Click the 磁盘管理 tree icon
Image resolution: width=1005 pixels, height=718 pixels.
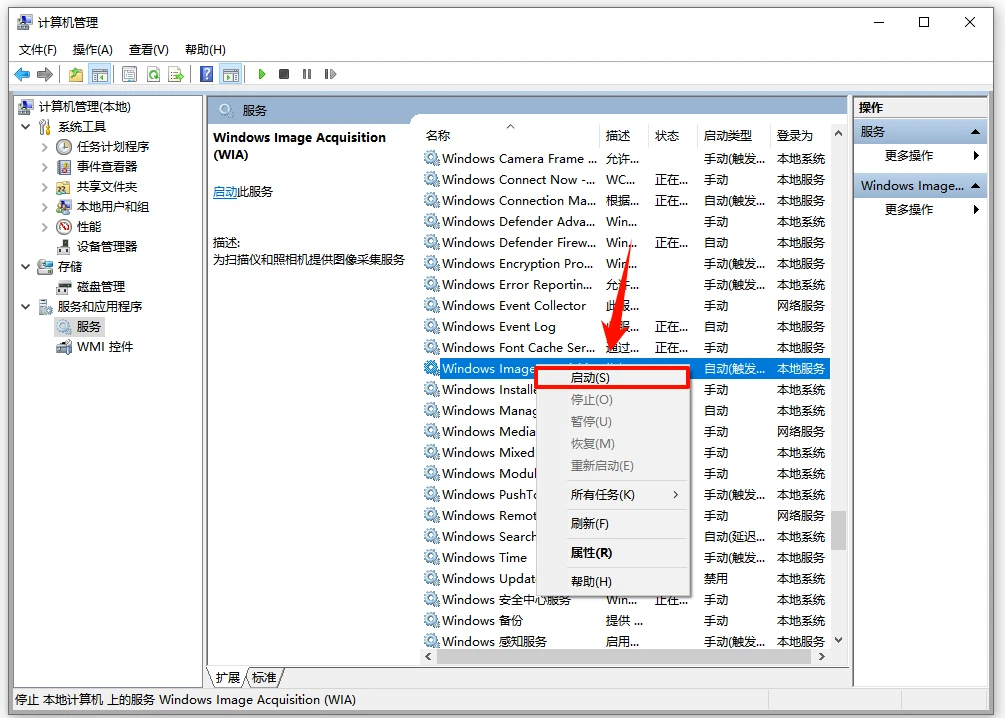63,287
